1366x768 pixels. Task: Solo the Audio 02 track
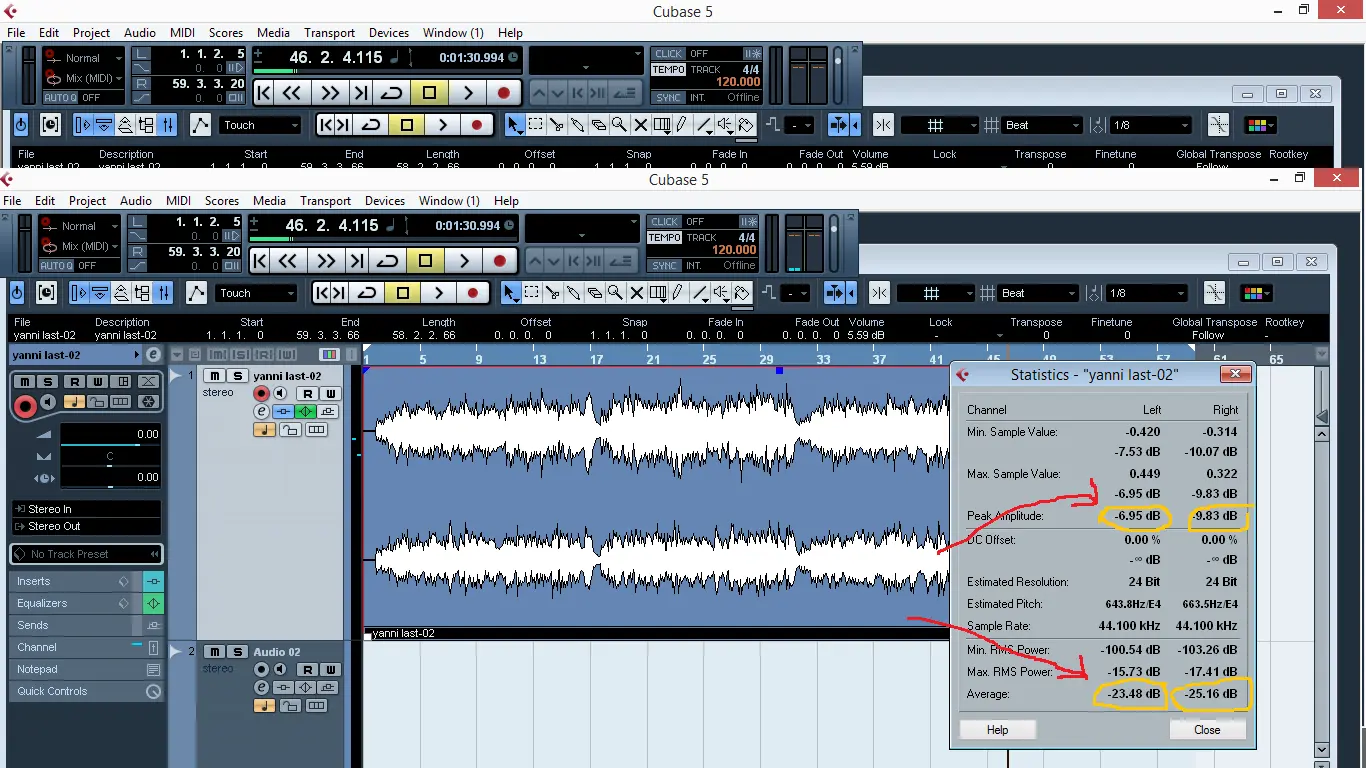pos(237,652)
